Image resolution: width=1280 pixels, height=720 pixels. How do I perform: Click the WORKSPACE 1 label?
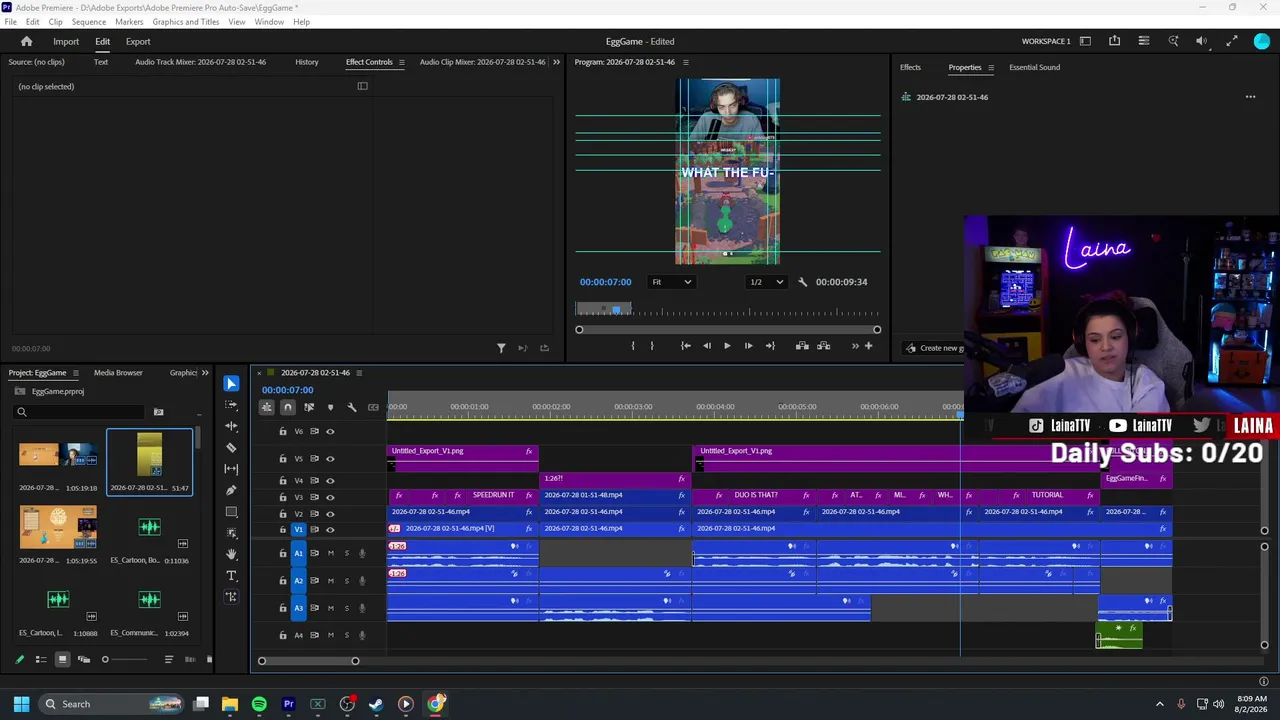(1046, 42)
